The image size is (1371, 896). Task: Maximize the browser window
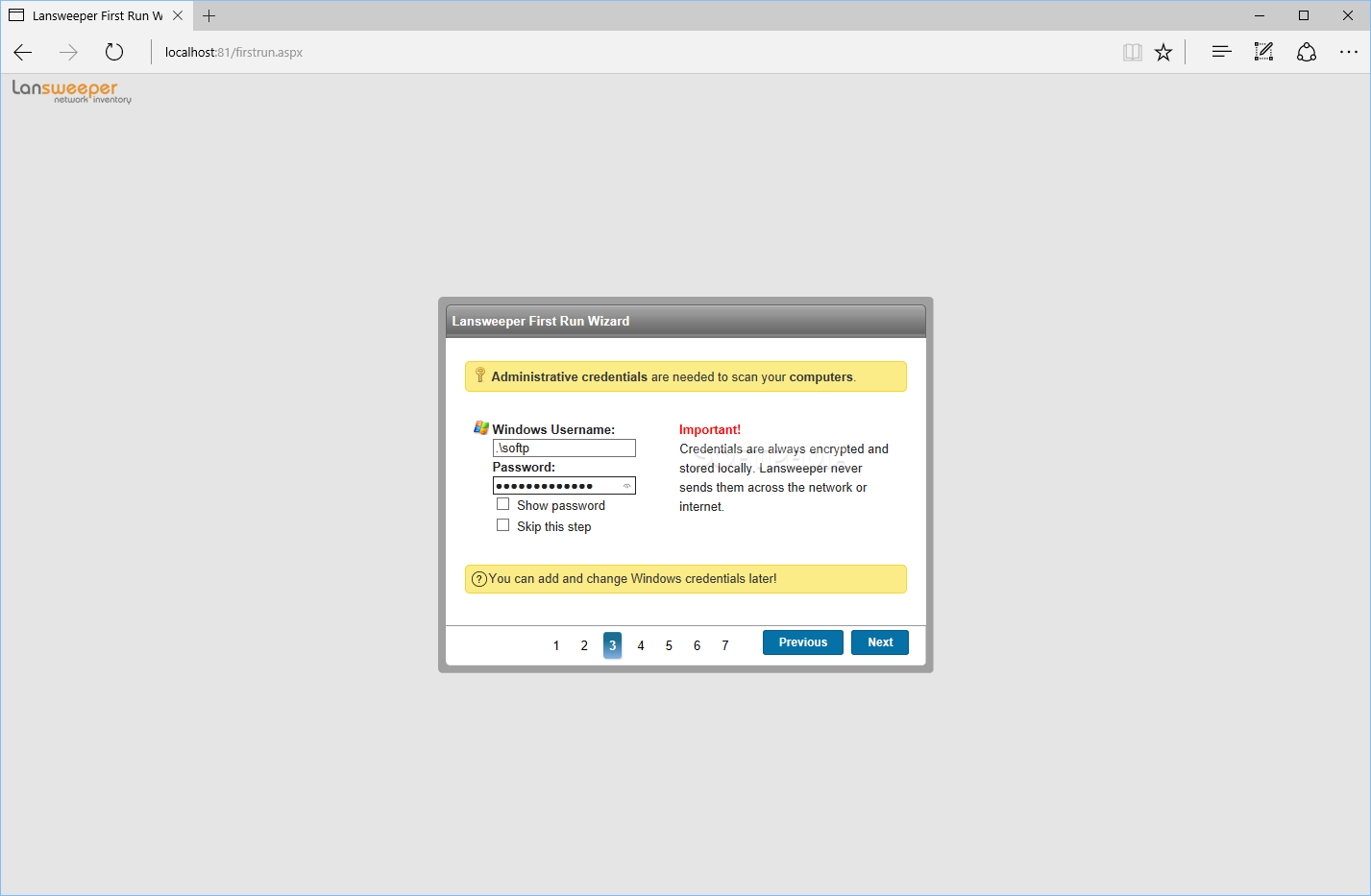click(1304, 15)
